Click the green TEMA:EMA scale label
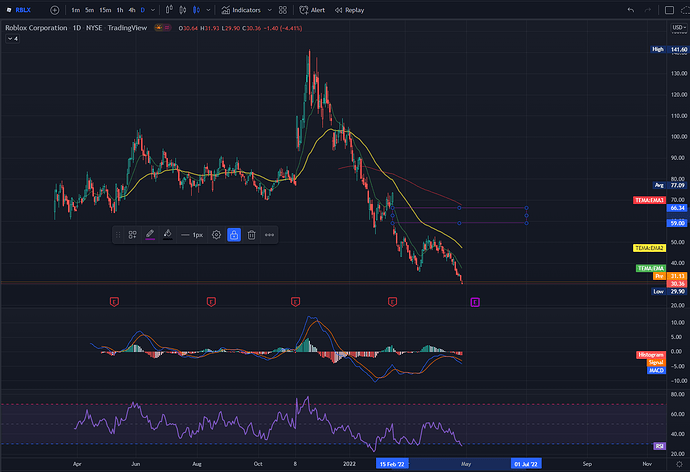 (x=651, y=268)
